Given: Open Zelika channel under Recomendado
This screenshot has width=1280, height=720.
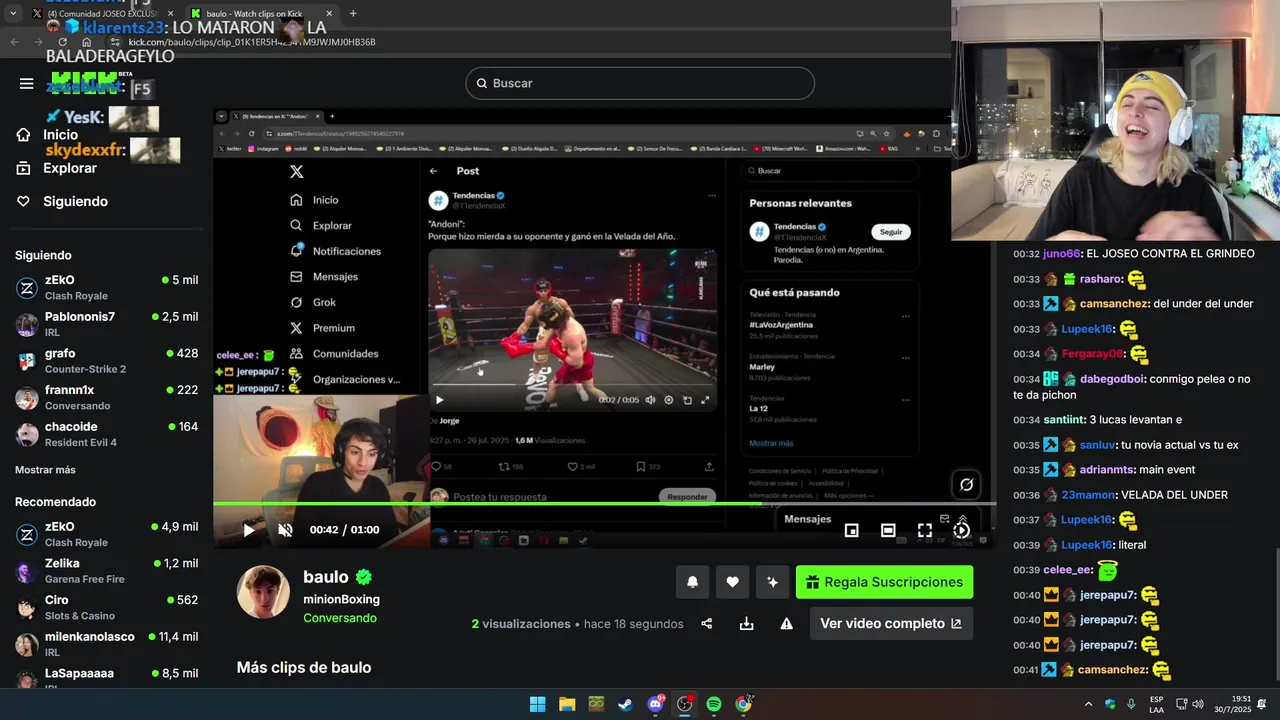Looking at the screenshot, I should [107, 571].
